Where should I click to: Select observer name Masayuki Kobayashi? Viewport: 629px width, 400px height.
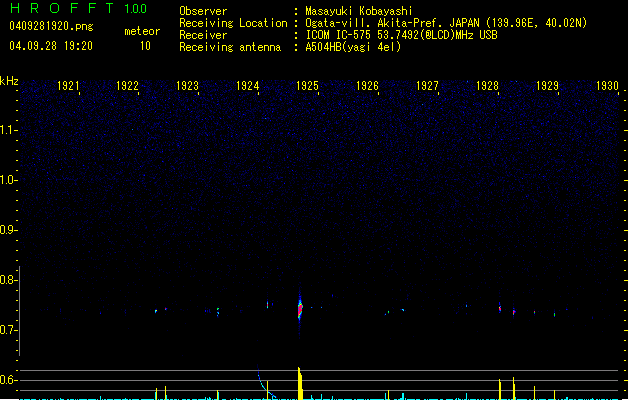359,11
